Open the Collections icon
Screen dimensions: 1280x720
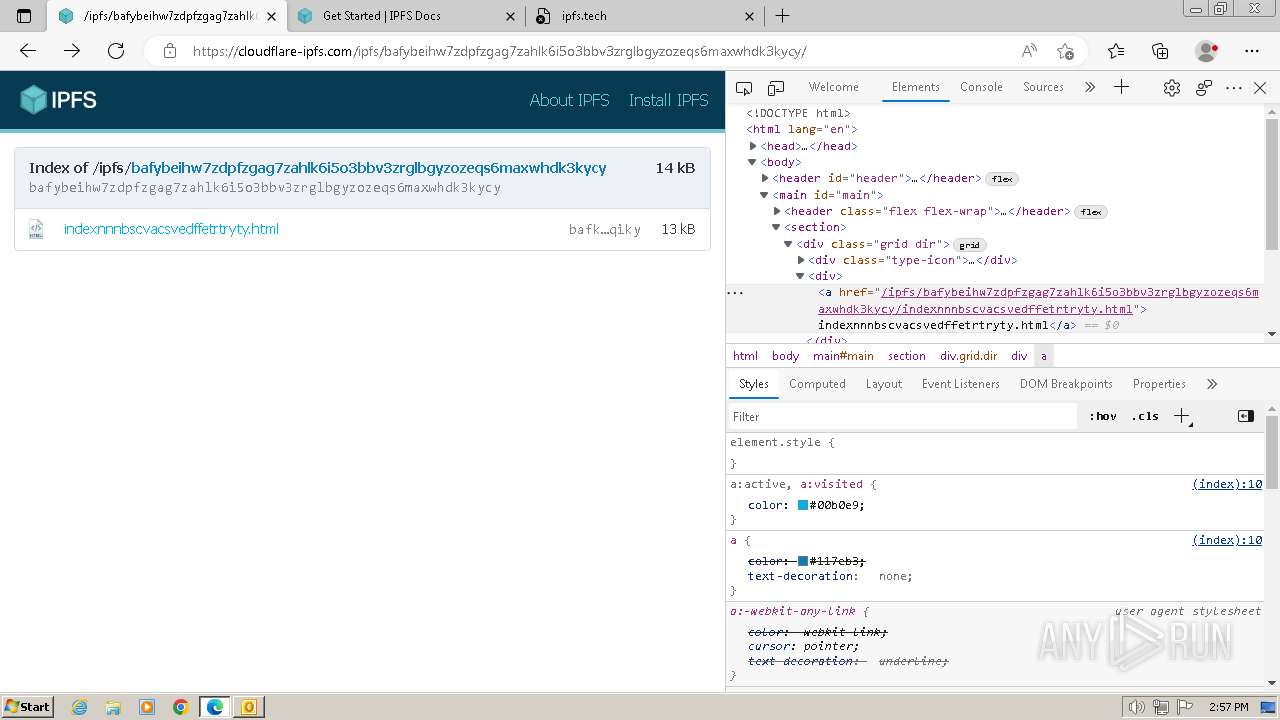click(x=1160, y=51)
